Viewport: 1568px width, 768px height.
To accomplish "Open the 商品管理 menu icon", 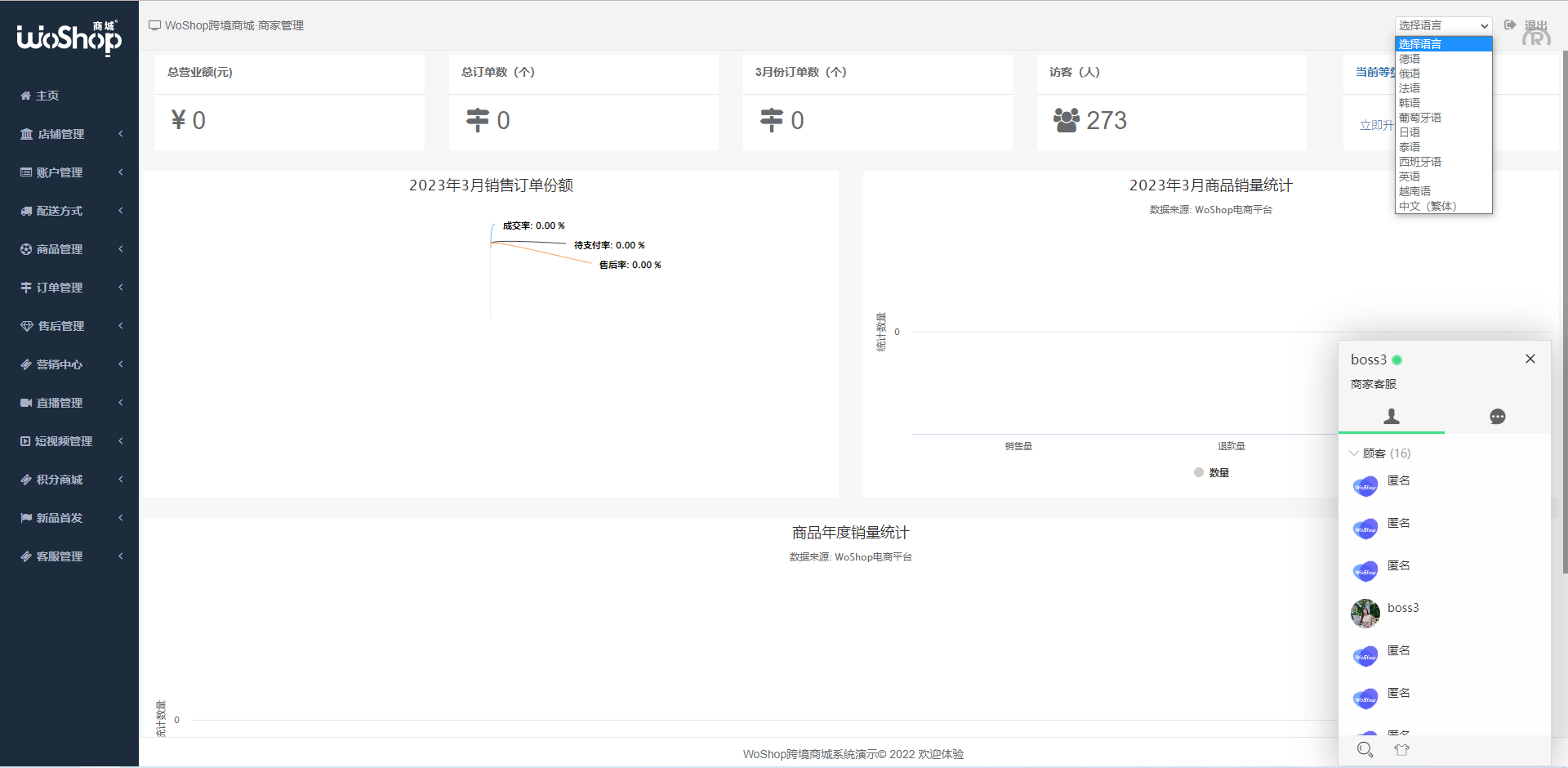I will point(25,249).
